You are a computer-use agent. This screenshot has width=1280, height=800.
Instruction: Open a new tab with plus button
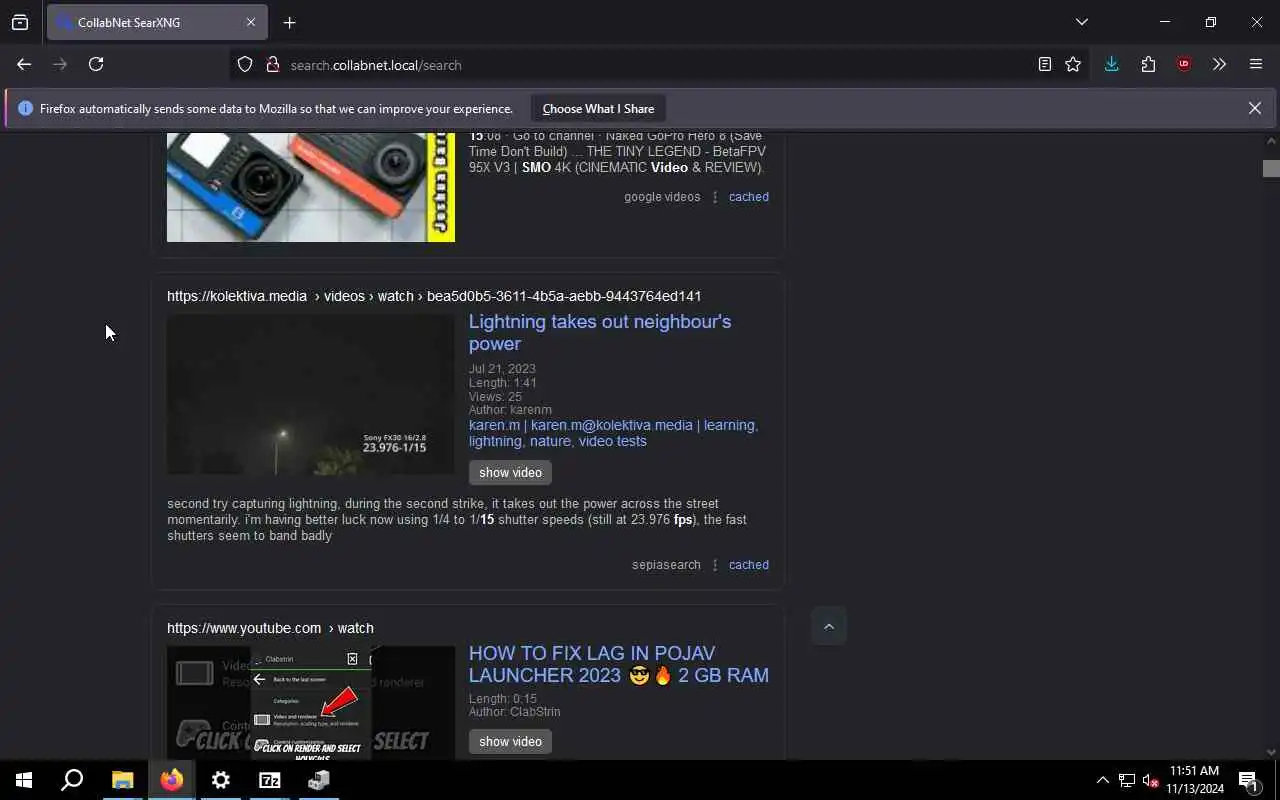tap(289, 22)
